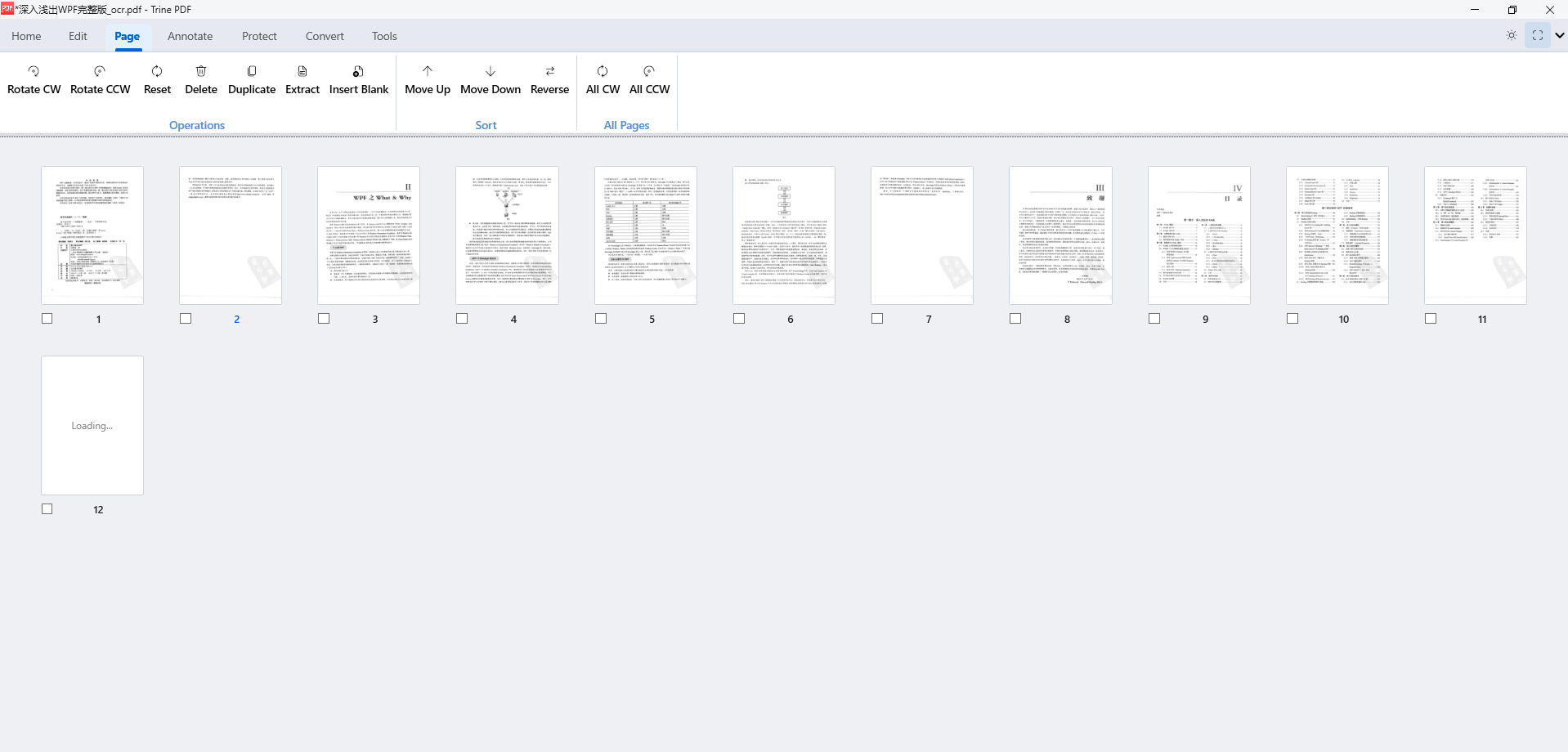Click the Move Down arrow icon

pos(491,71)
